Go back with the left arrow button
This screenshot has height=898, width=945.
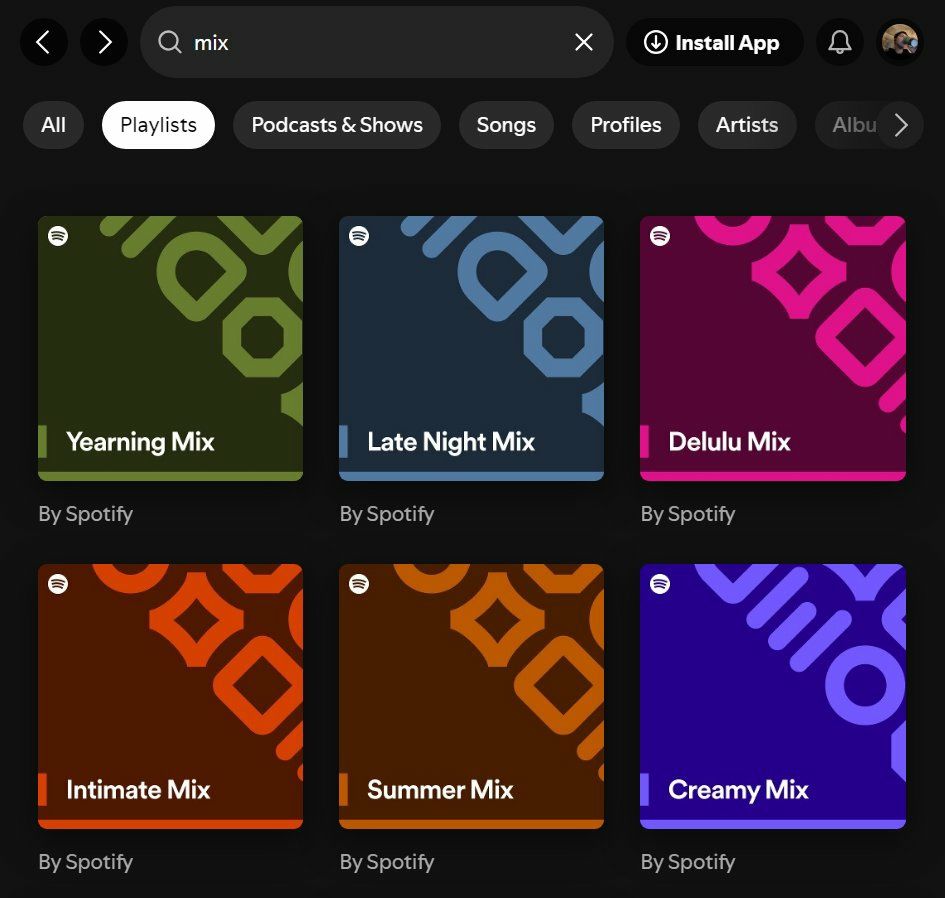click(43, 42)
